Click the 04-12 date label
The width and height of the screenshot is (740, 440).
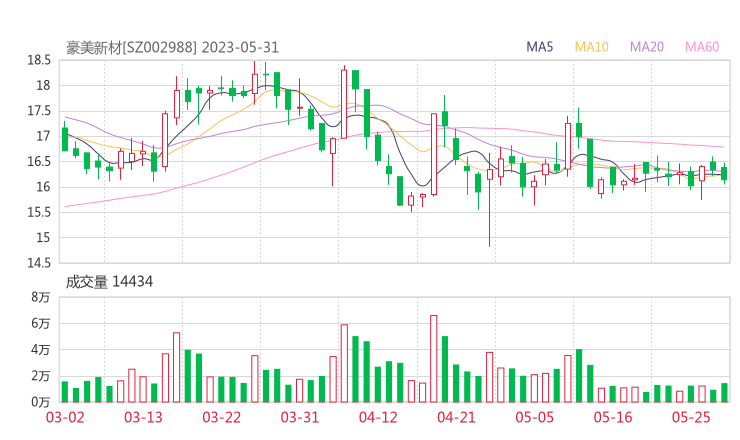[378, 417]
